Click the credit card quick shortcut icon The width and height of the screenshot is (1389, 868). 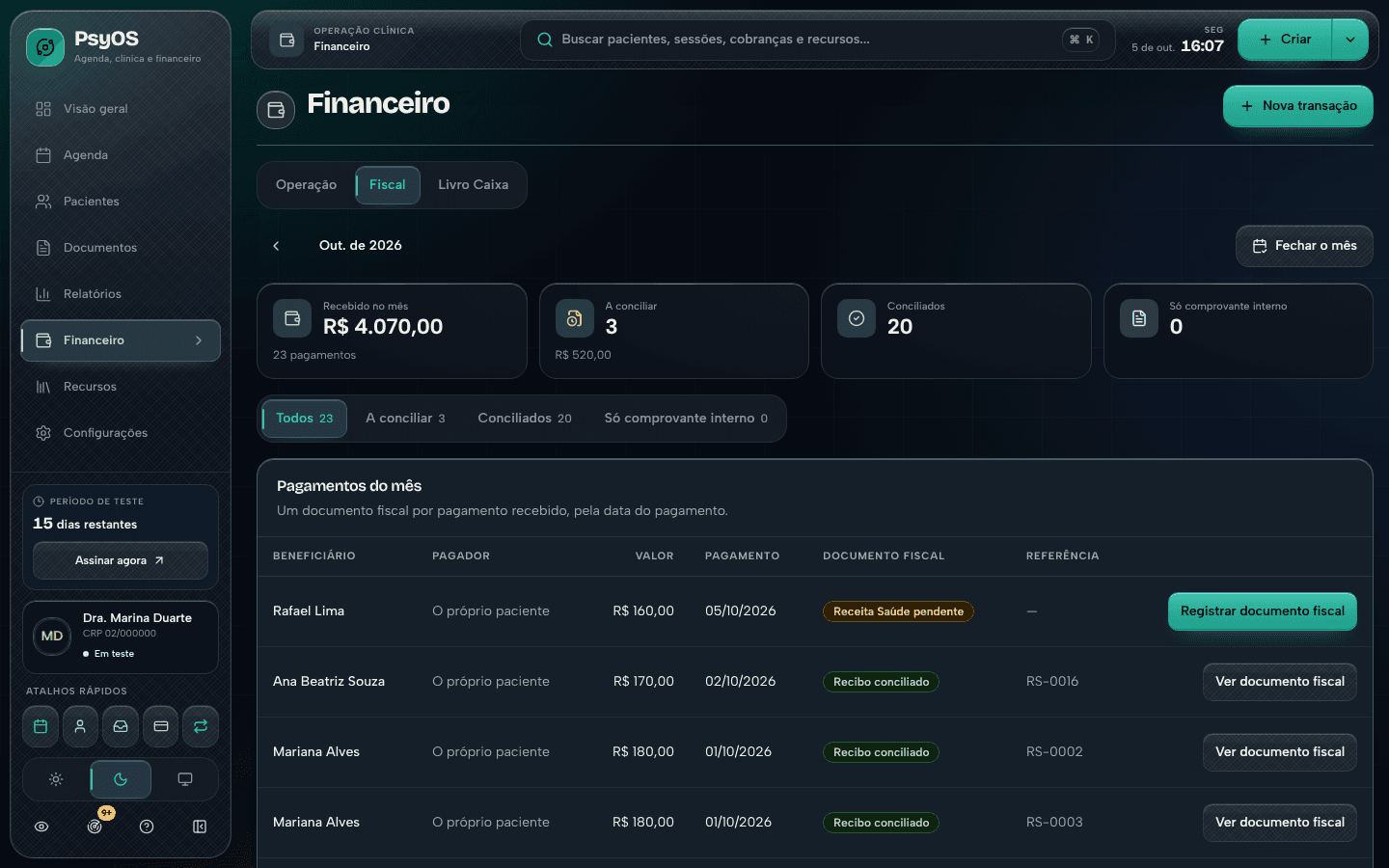click(x=161, y=726)
